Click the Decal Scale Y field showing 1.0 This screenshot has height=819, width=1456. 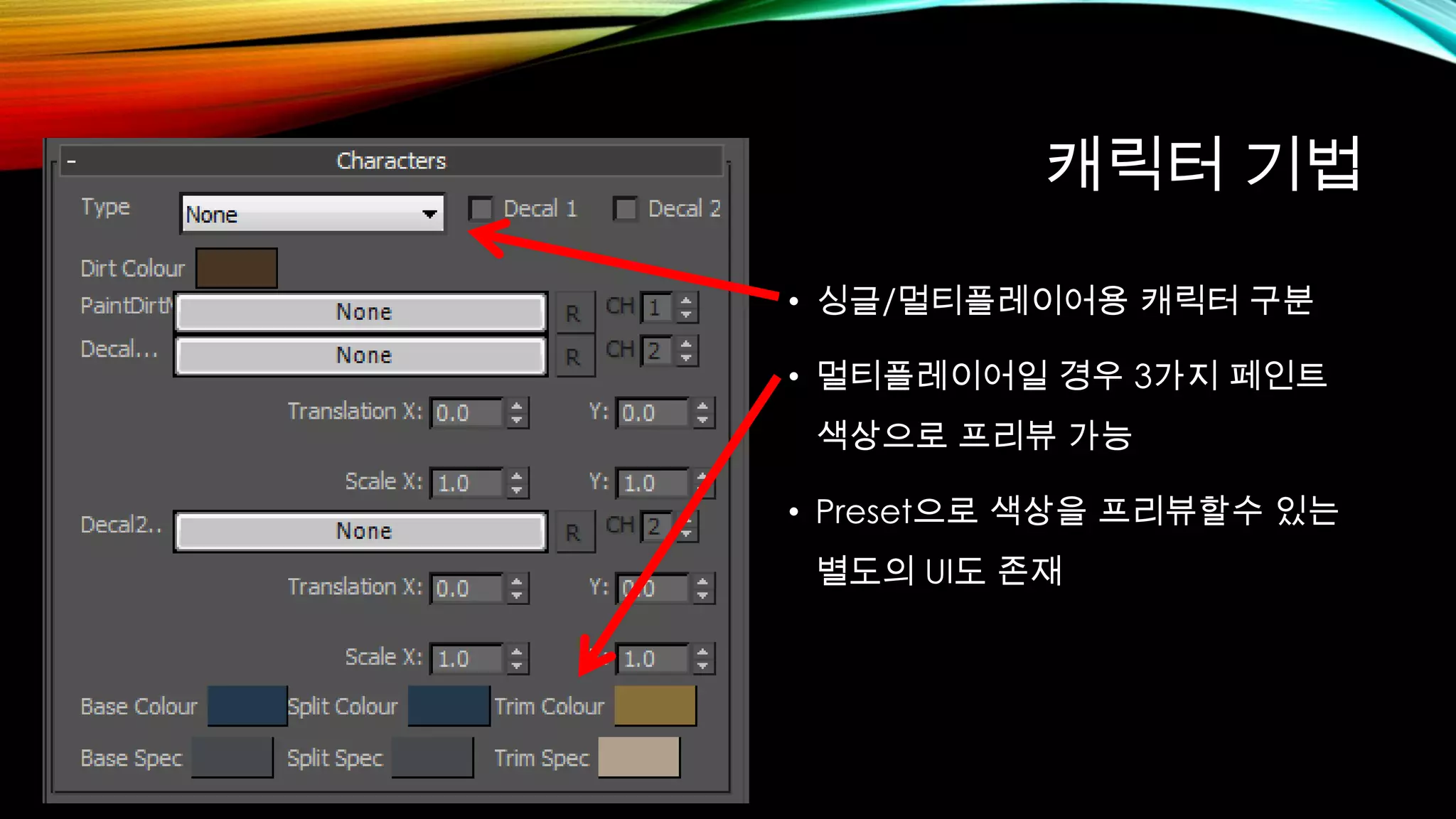pyautogui.click(x=653, y=483)
